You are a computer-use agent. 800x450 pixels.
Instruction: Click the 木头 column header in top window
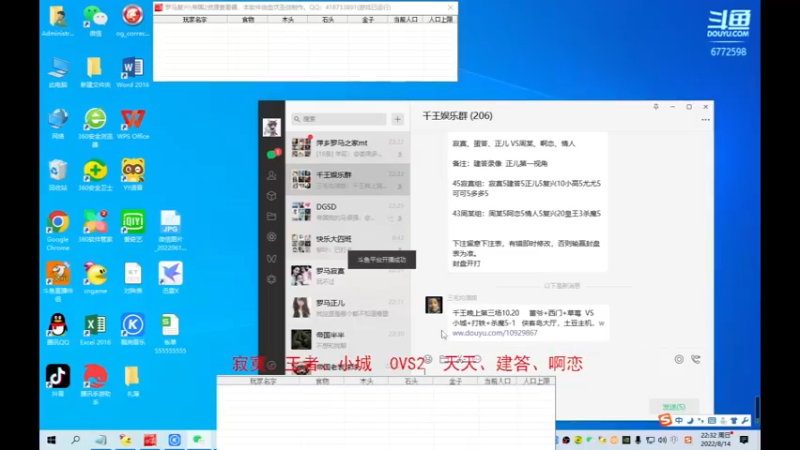tap(288, 19)
